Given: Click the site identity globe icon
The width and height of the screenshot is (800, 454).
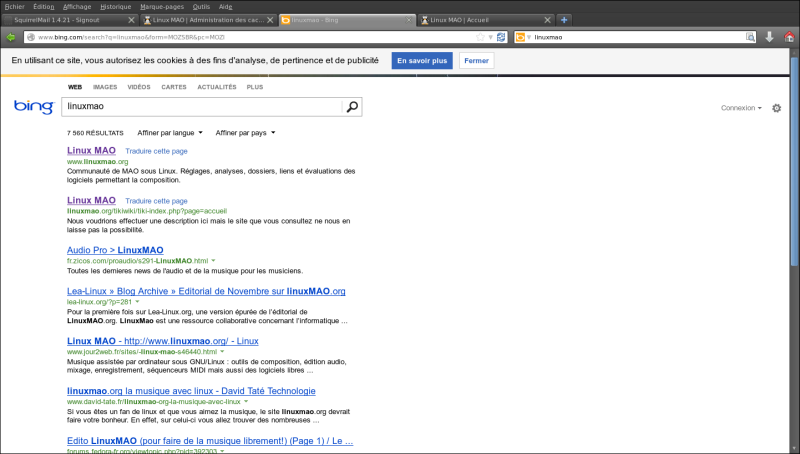Looking at the screenshot, I should click(x=31, y=37).
